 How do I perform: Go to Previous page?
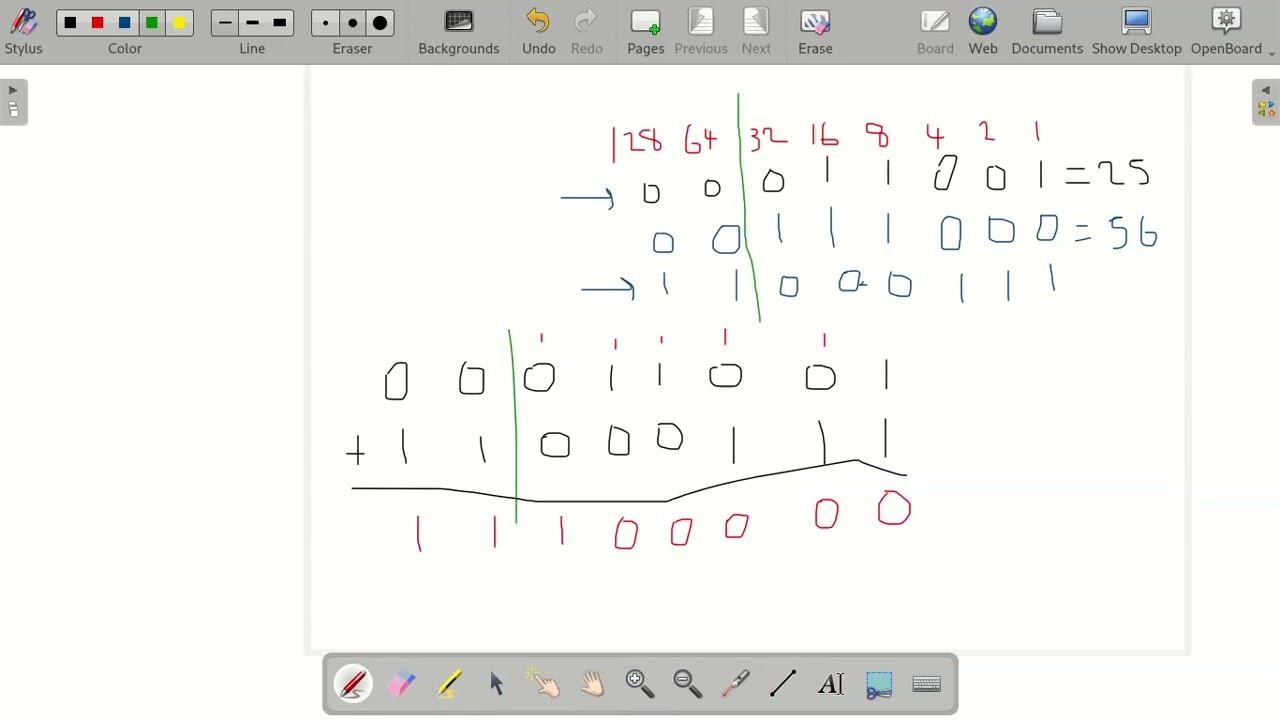click(701, 32)
